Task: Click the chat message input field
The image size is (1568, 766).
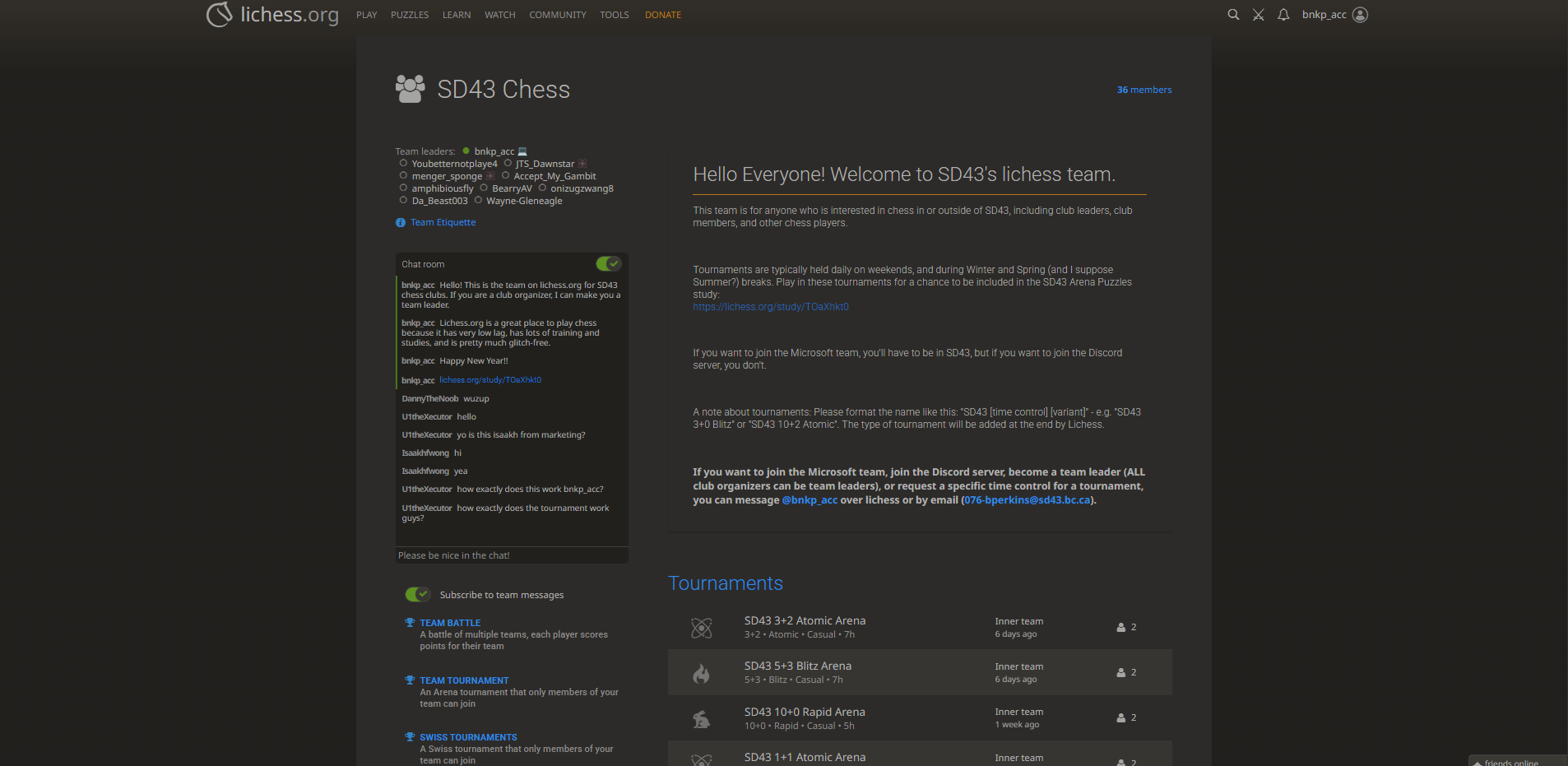Action: [511, 555]
